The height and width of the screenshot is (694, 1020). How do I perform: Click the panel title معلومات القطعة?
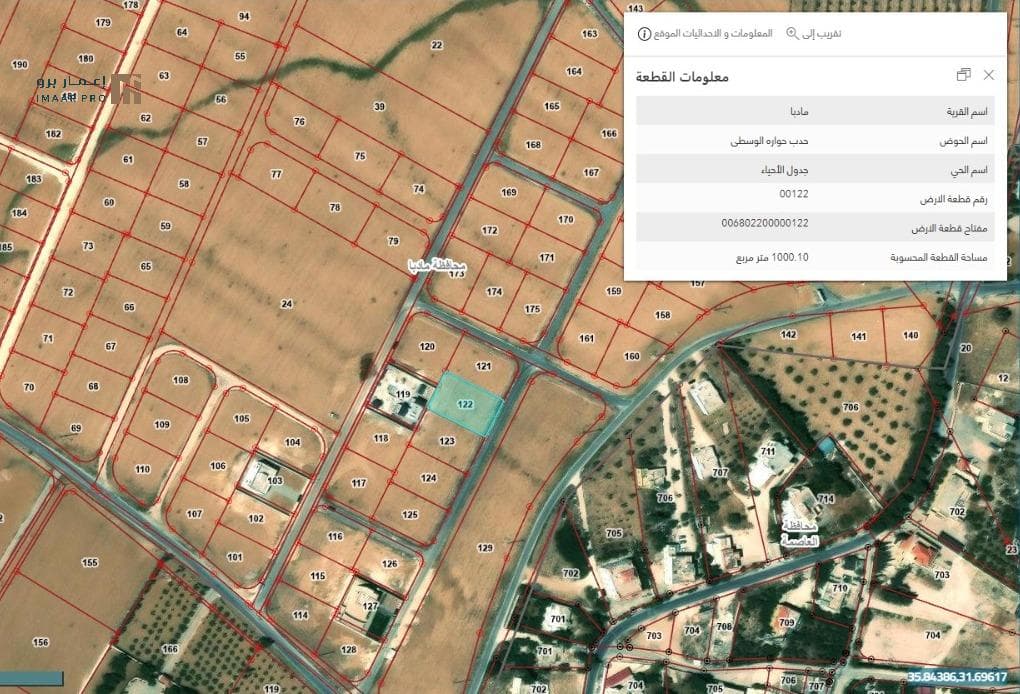tap(682, 77)
